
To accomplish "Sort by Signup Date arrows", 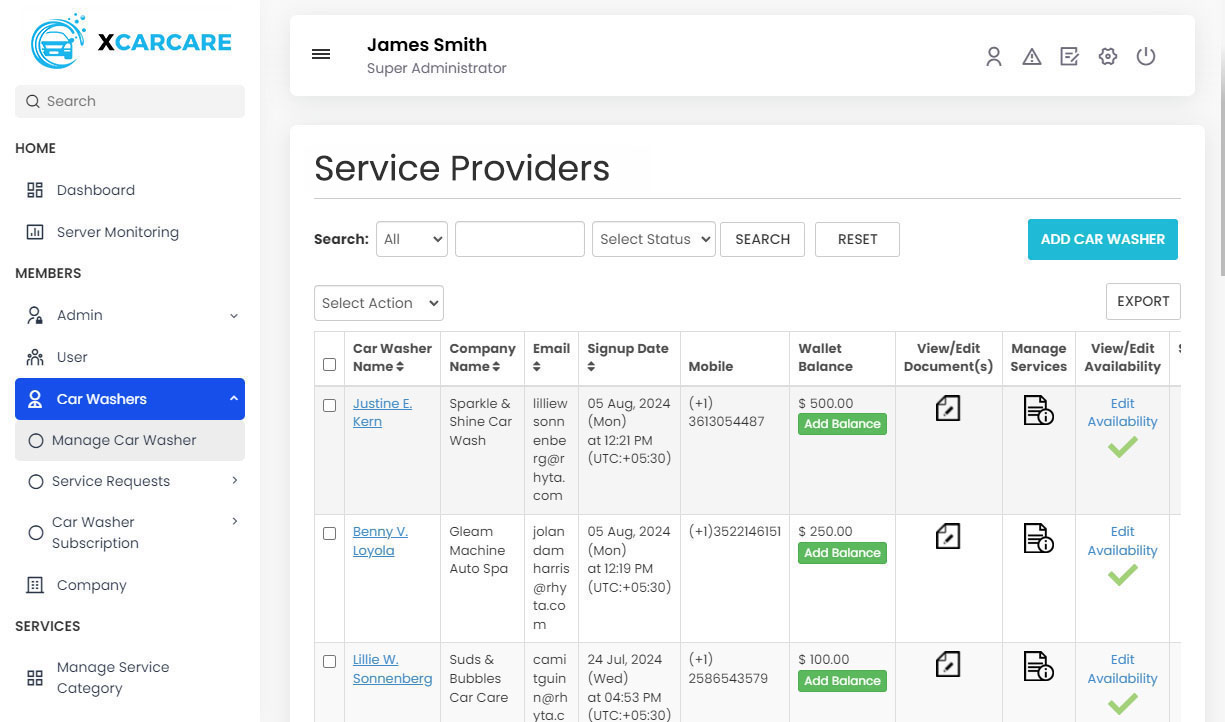I will coord(591,367).
